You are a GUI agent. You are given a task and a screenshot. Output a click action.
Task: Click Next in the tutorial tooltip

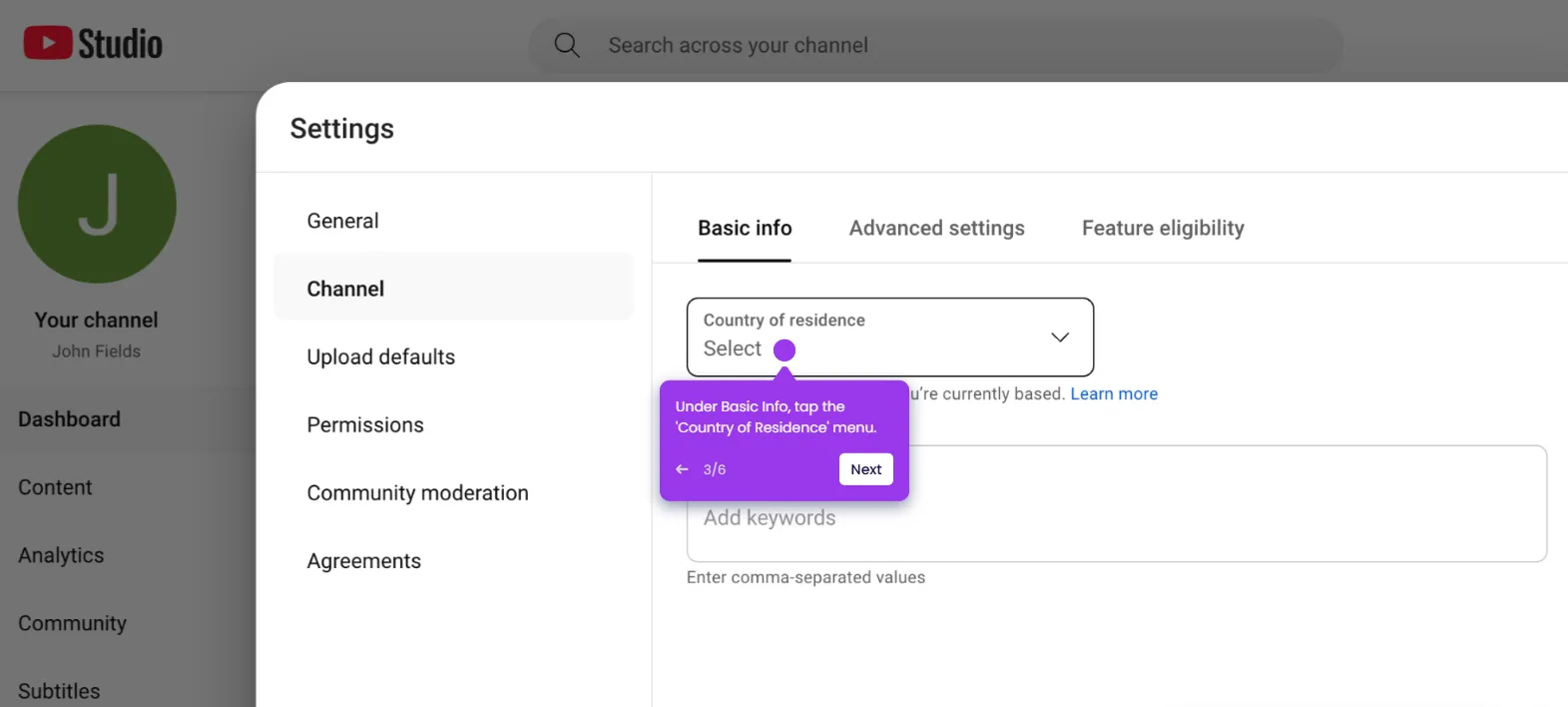tap(865, 469)
